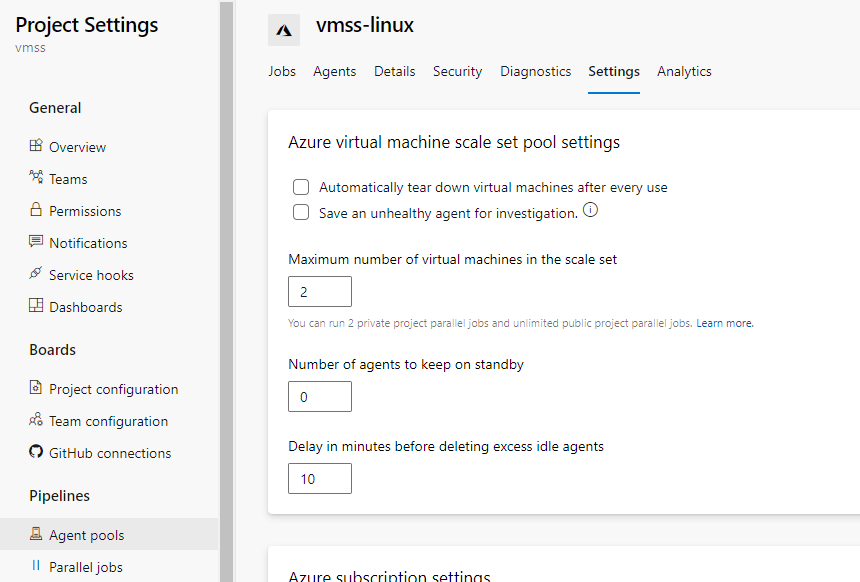Open Parallel jobs under Pipelines
The height and width of the screenshot is (582, 860).
click(x=86, y=567)
